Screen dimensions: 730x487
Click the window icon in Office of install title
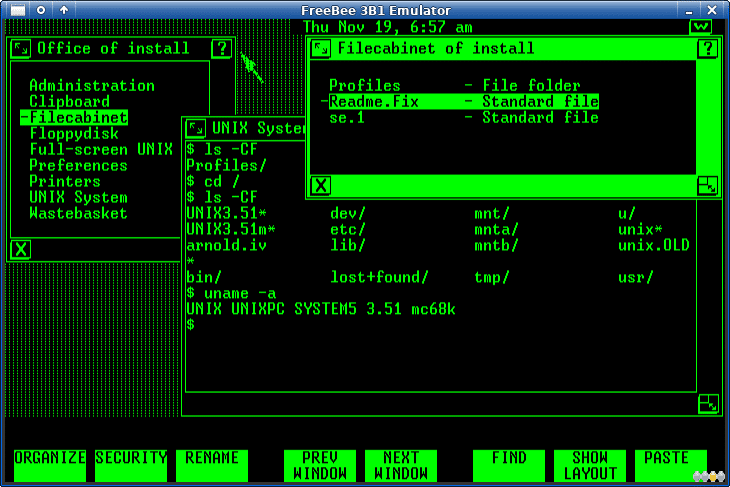tap(20, 48)
